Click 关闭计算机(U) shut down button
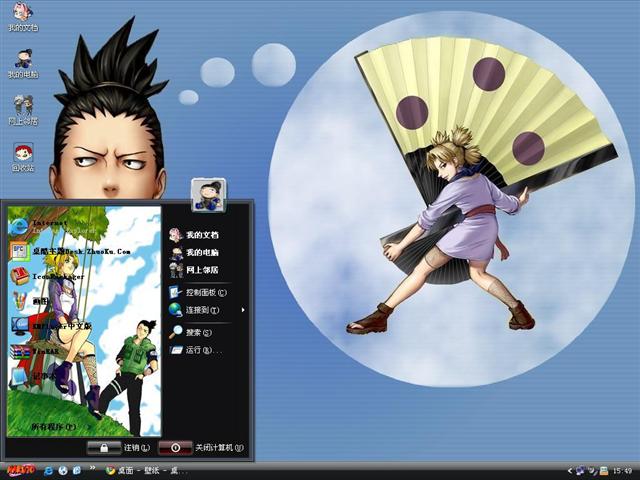This screenshot has width=640, height=480. pos(201,448)
